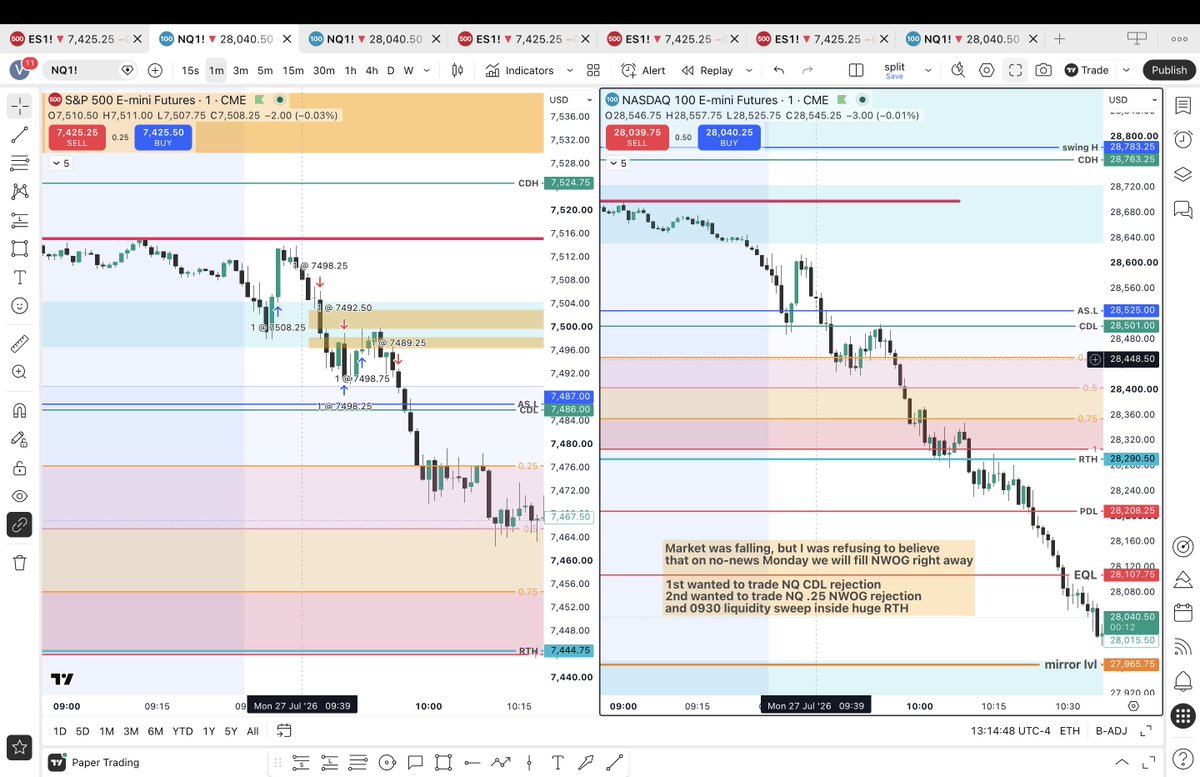
Task: Open the chats panel
Action: tap(1183, 208)
